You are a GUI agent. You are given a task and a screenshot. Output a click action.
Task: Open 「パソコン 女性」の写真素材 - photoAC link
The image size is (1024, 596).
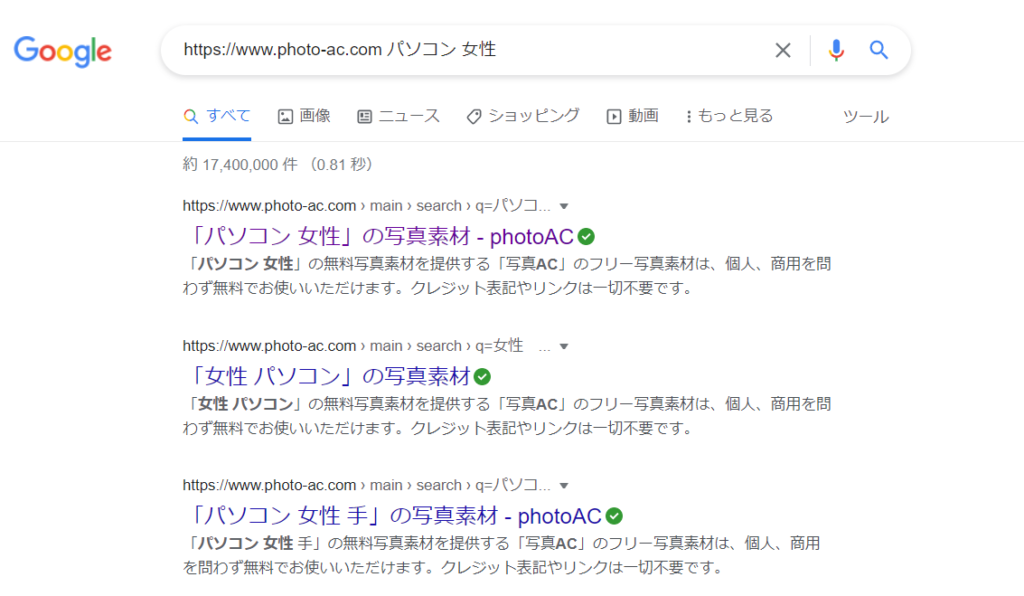pyautogui.click(x=379, y=236)
